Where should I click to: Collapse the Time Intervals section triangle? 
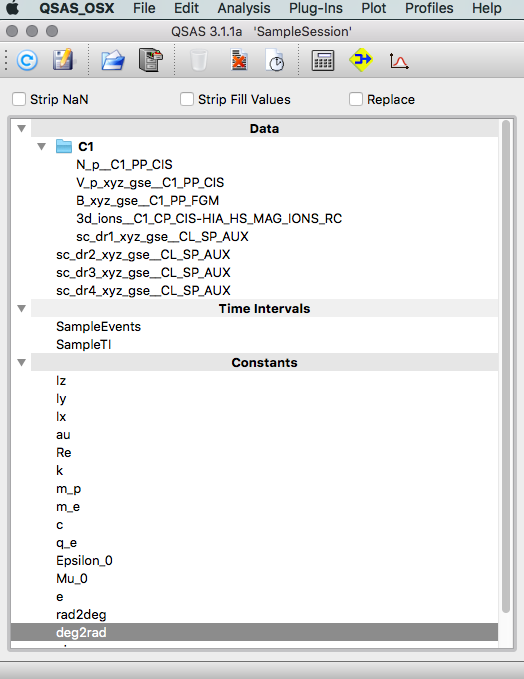click(x=22, y=309)
